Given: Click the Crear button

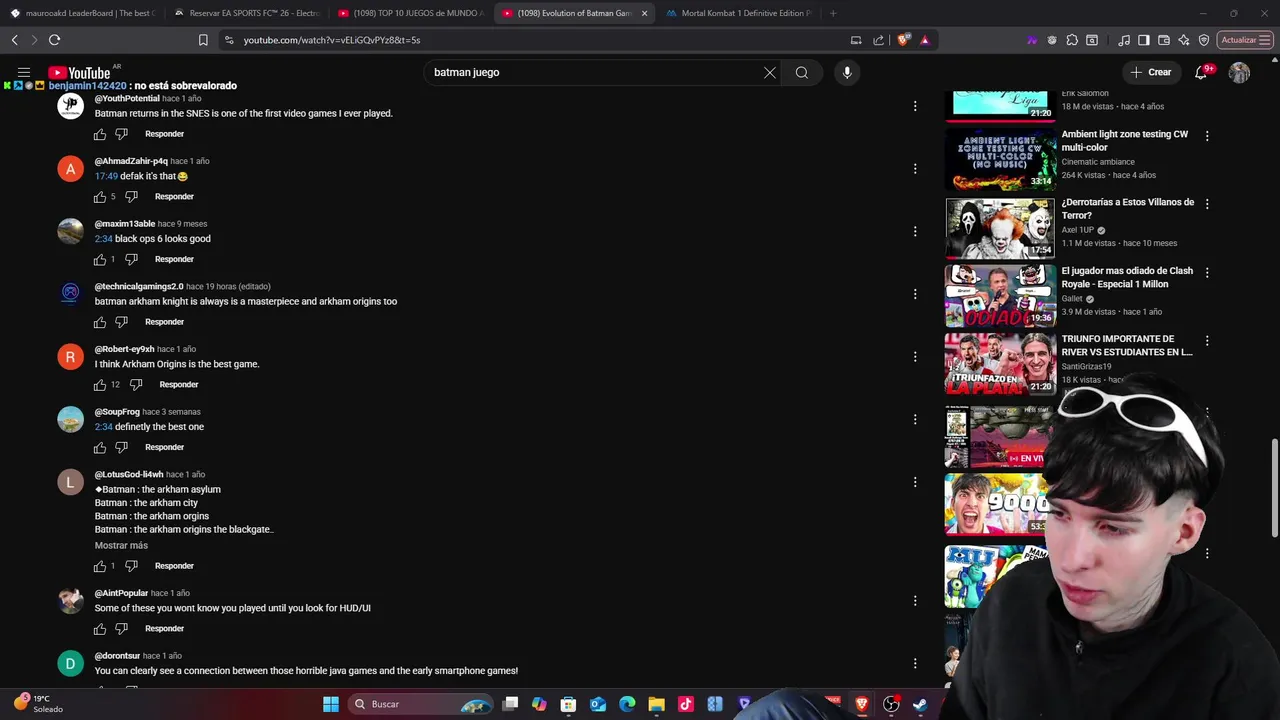Looking at the screenshot, I should (1150, 72).
